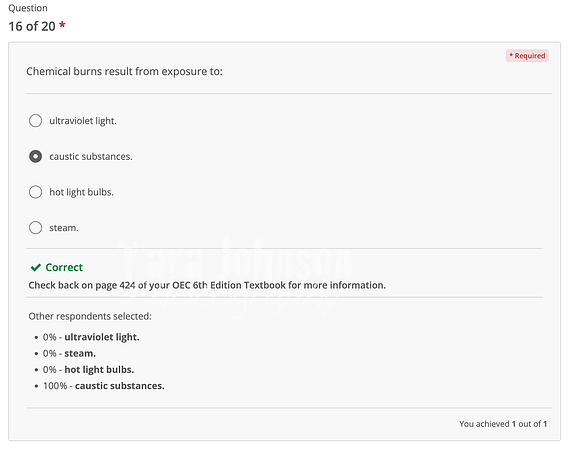Select the ultraviolet light radio button

[x=35, y=121]
